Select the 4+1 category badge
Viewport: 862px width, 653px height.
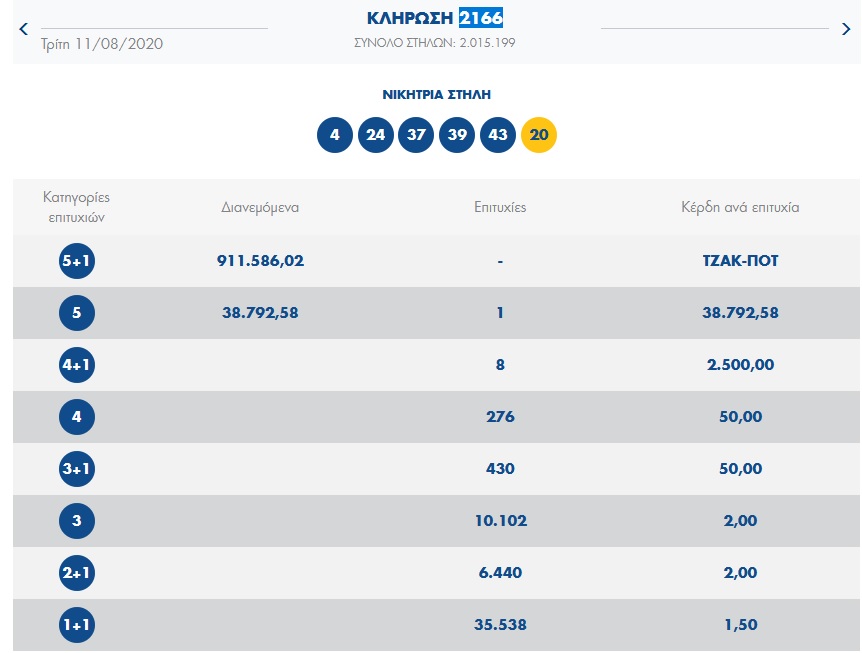click(77, 365)
